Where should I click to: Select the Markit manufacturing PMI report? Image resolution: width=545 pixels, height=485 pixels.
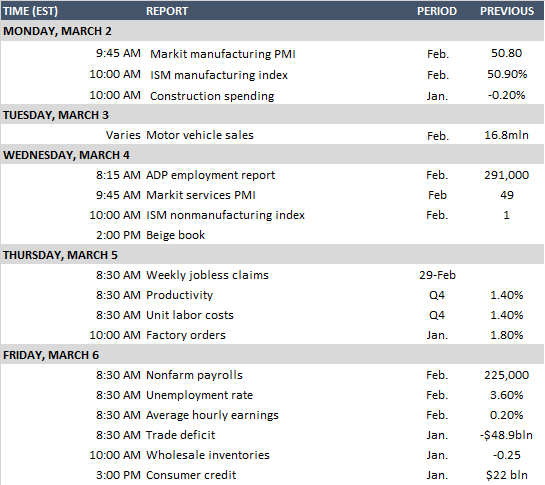tap(223, 54)
